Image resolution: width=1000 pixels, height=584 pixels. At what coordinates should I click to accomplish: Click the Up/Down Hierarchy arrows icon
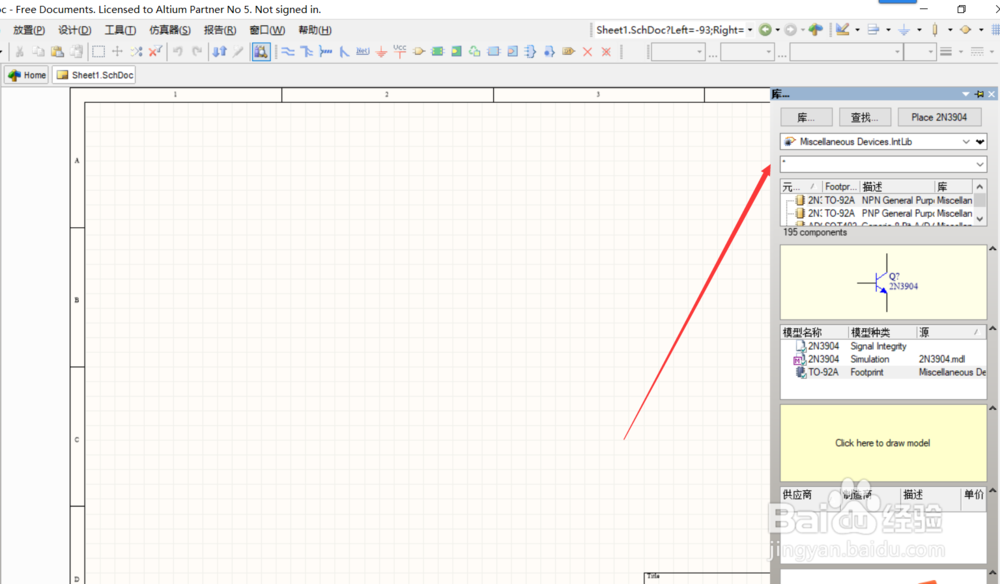click(x=219, y=52)
